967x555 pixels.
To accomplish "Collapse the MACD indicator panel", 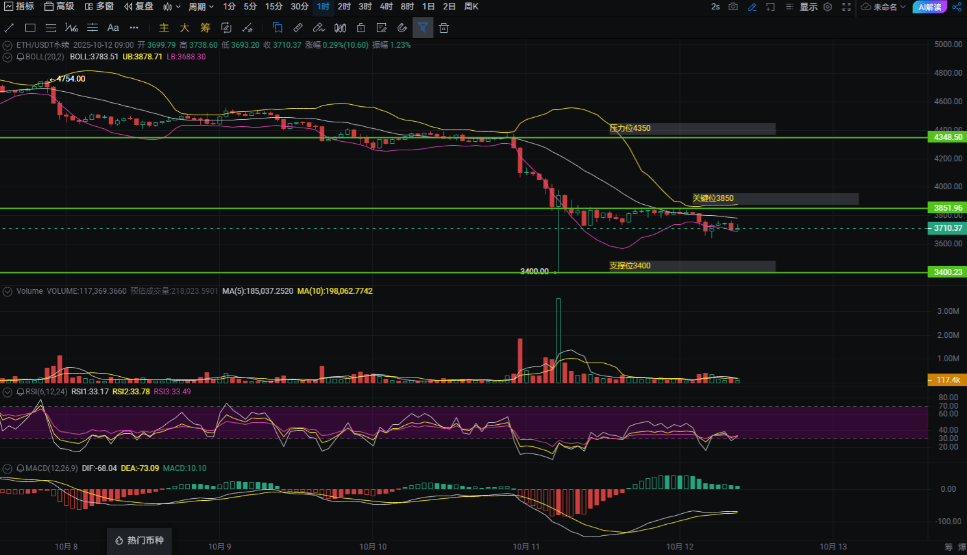I will point(8,468).
